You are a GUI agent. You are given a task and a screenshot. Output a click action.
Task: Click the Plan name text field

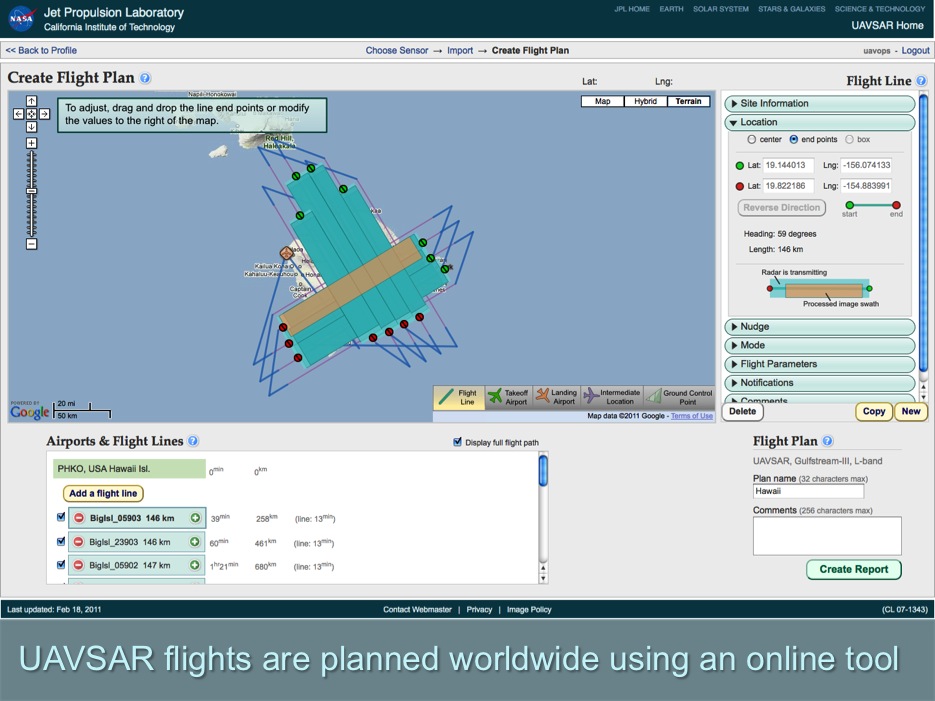[x=808, y=491]
